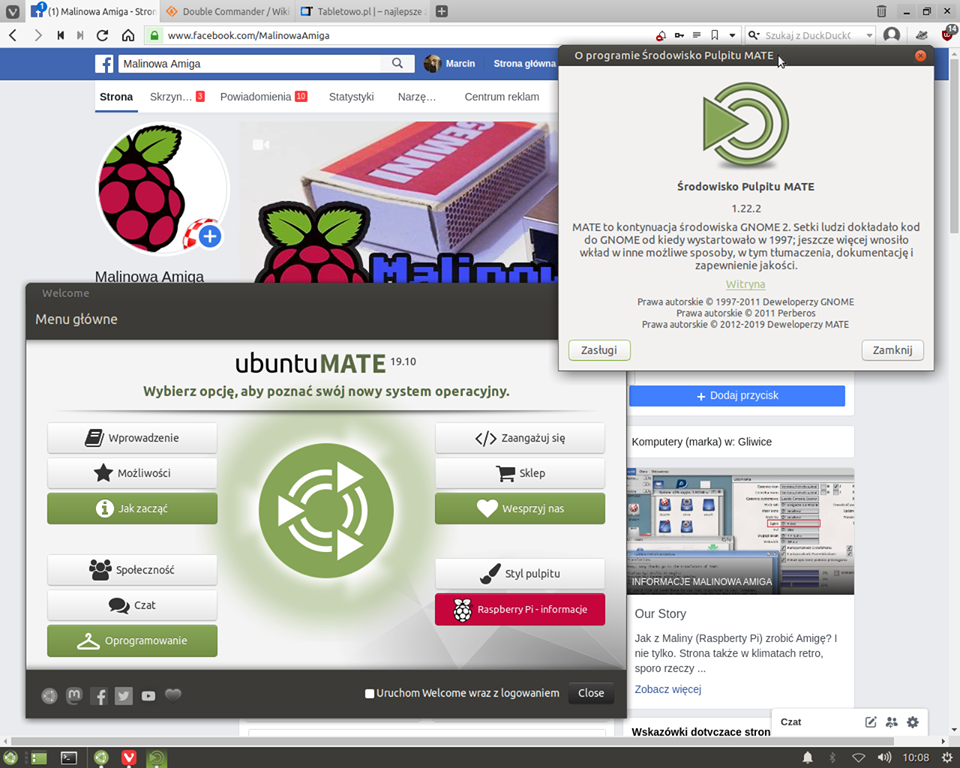Launch Vivaldi from the taskbar
This screenshot has width=960, height=768.
click(x=129, y=757)
